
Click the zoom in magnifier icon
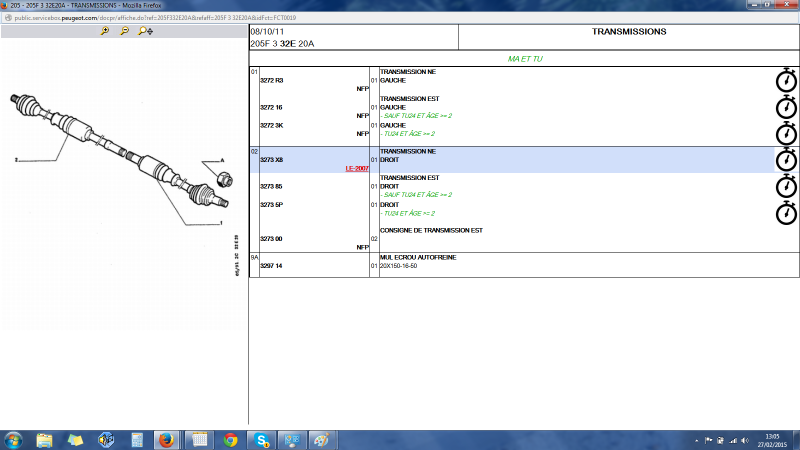pyautogui.click(x=105, y=31)
